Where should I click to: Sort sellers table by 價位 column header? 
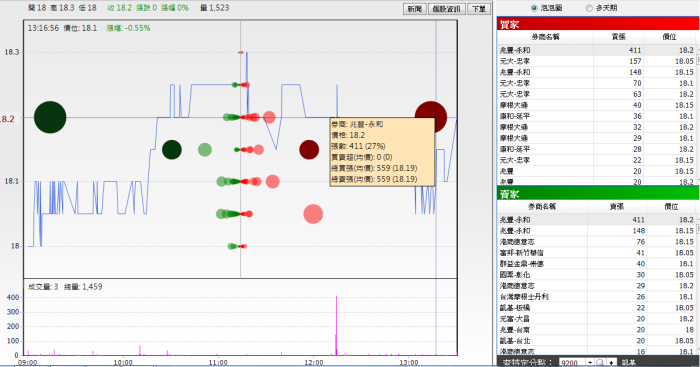pyautogui.click(x=671, y=207)
